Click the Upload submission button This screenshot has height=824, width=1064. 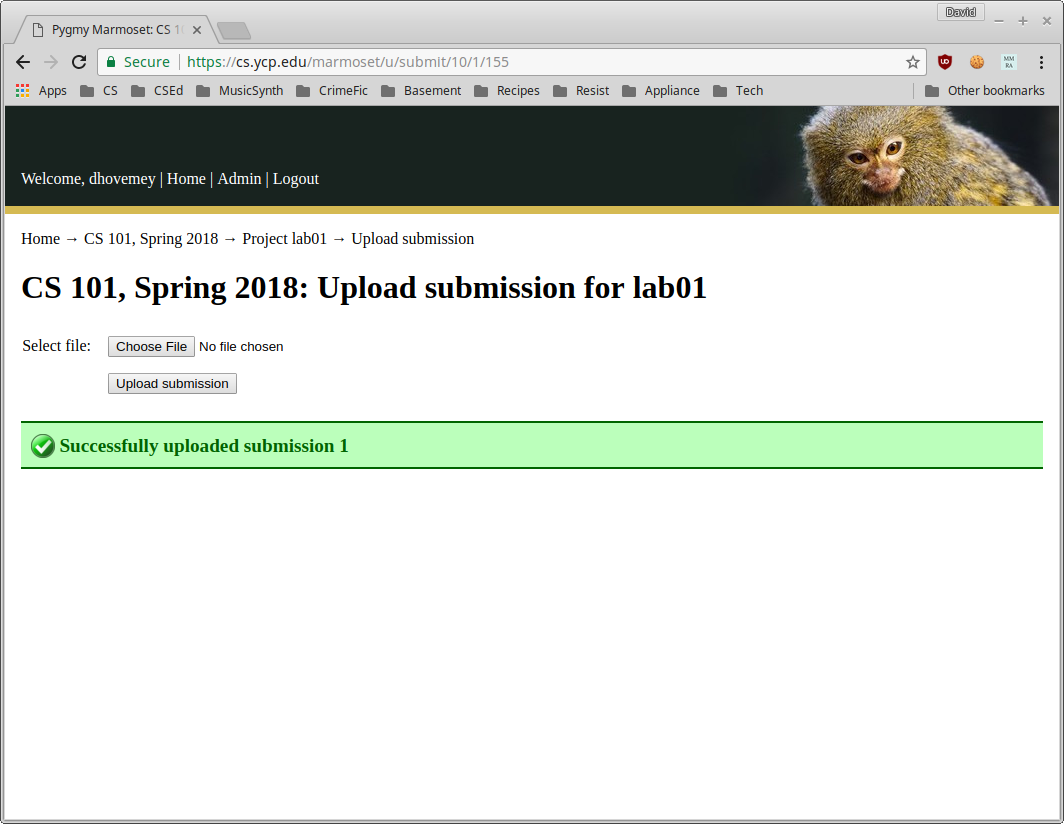pos(172,383)
